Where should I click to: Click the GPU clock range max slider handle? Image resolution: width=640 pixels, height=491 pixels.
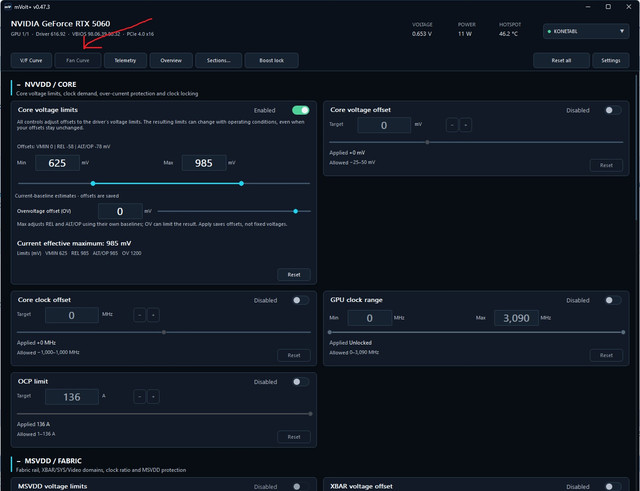623,332
